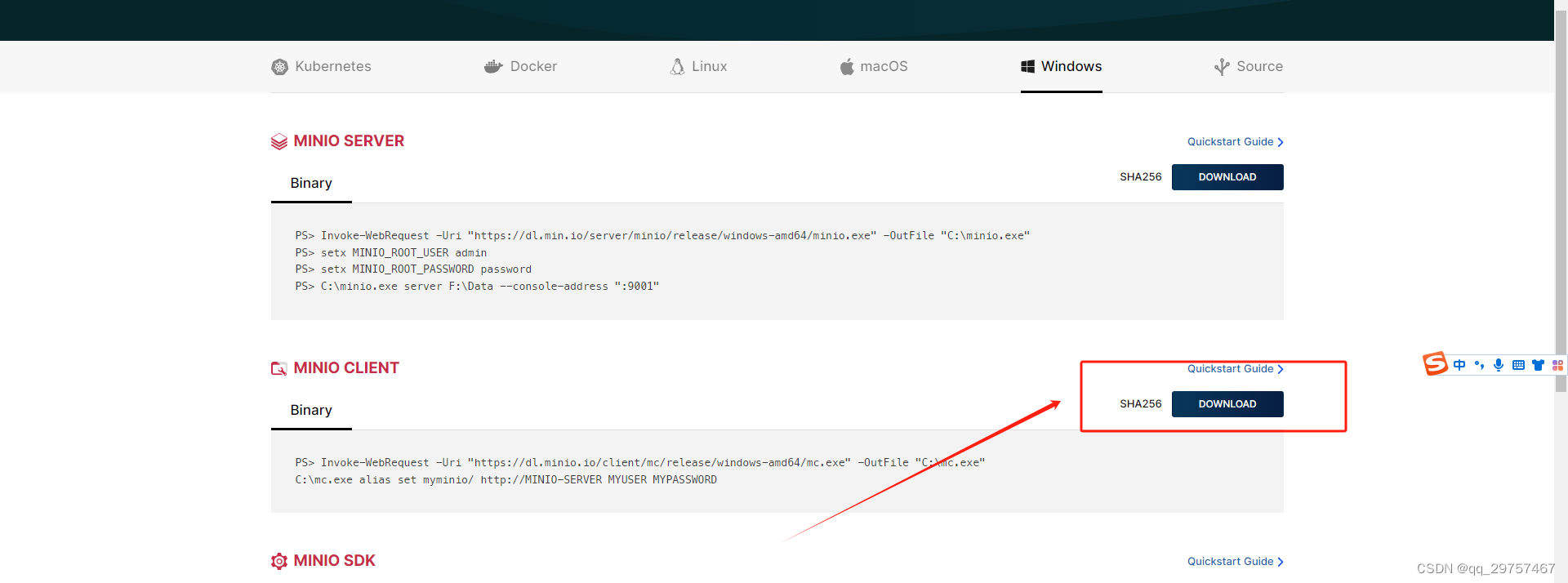Select Binary tab under MinIO Client
1568x583 pixels.
pyautogui.click(x=311, y=411)
